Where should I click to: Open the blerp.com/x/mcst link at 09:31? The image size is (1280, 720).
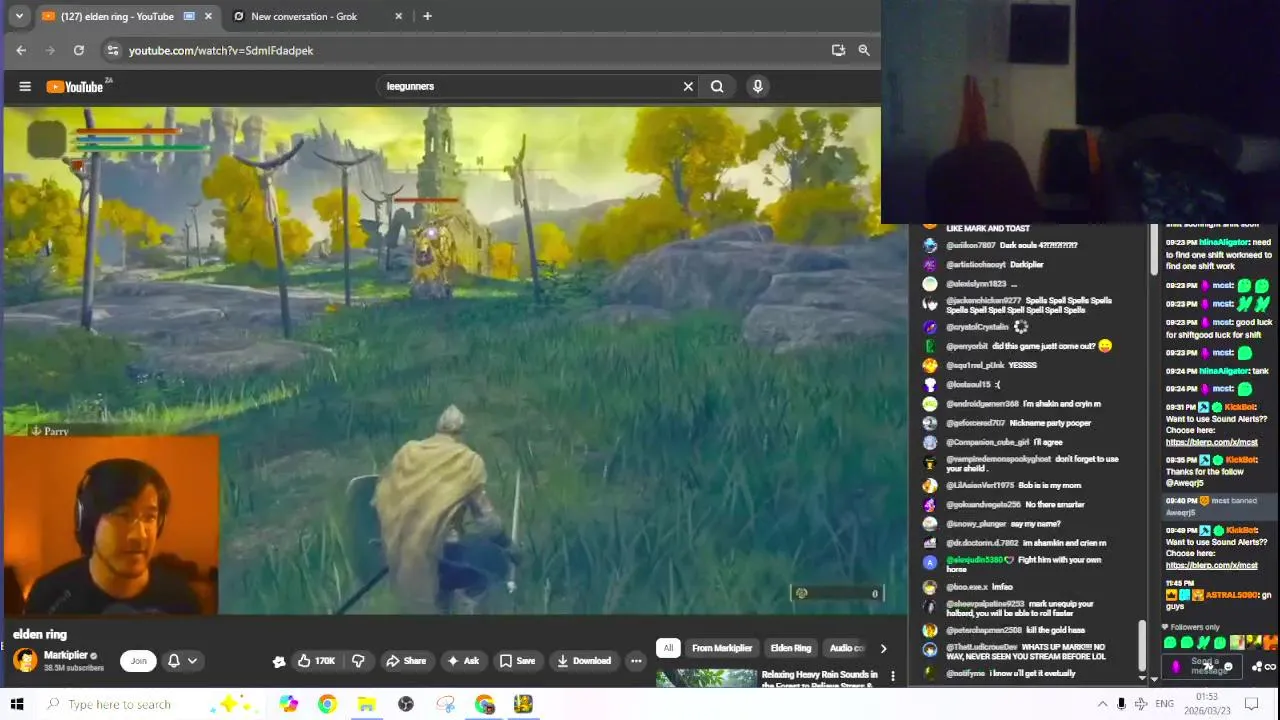(1211, 442)
